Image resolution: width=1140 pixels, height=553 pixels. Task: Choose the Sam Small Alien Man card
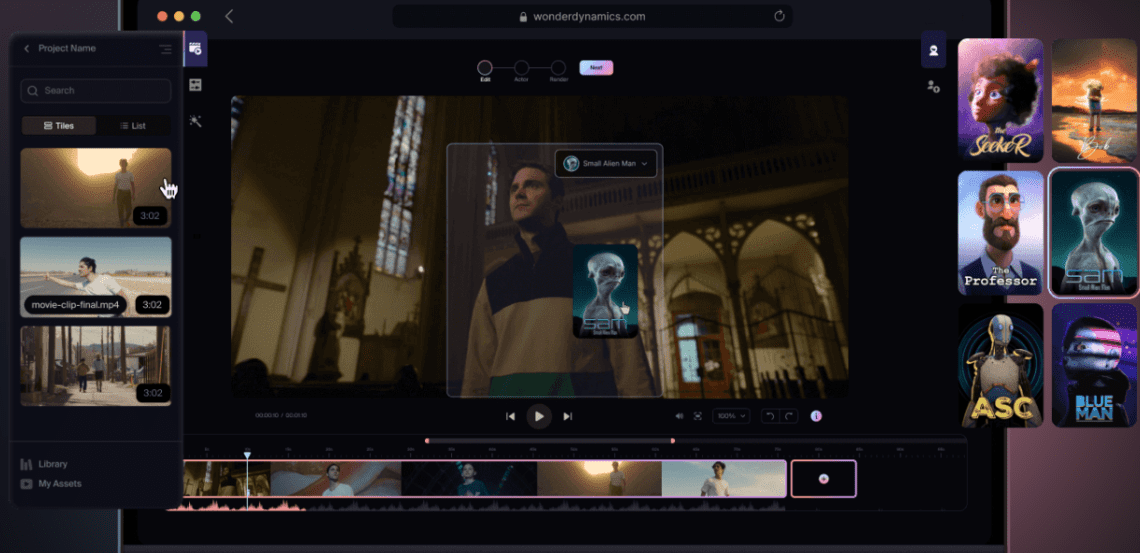coord(1094,233)
